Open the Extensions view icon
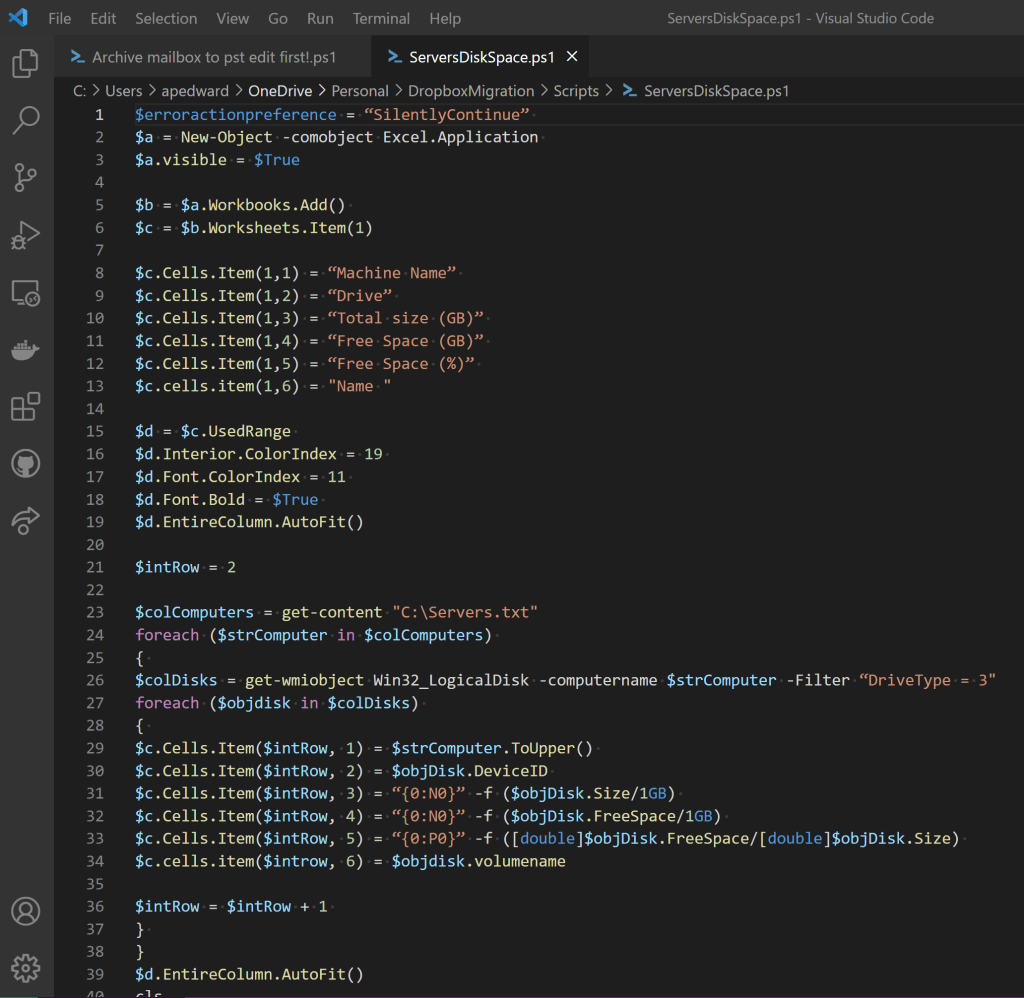The width and height of the screenshot is (1024, 998). [25, 407]
